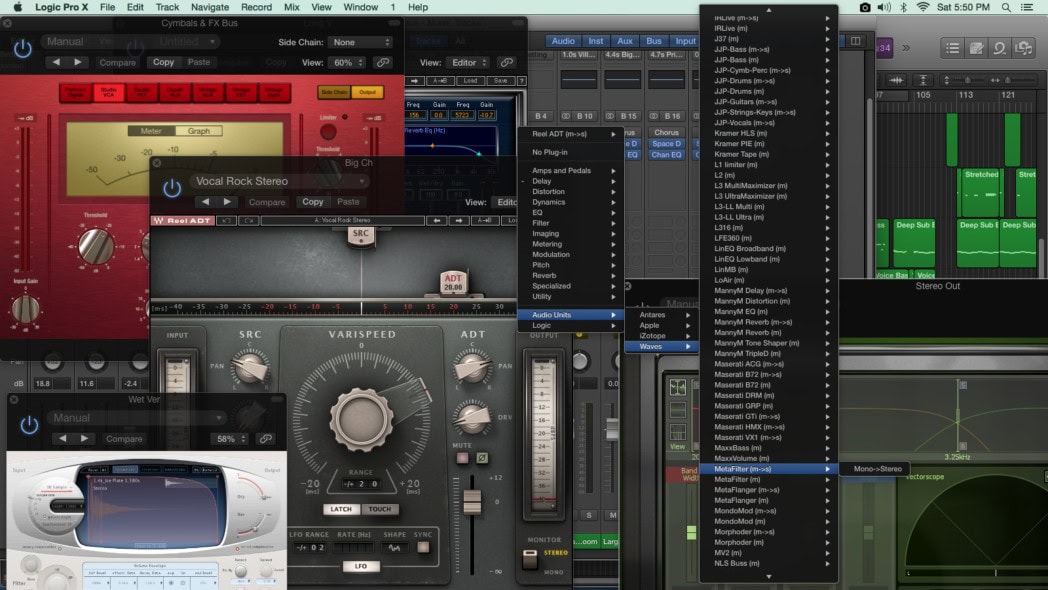Open Vocal Rock Stereo preset dropdown
The image size is (1048, 590).
tap(279, 181)
